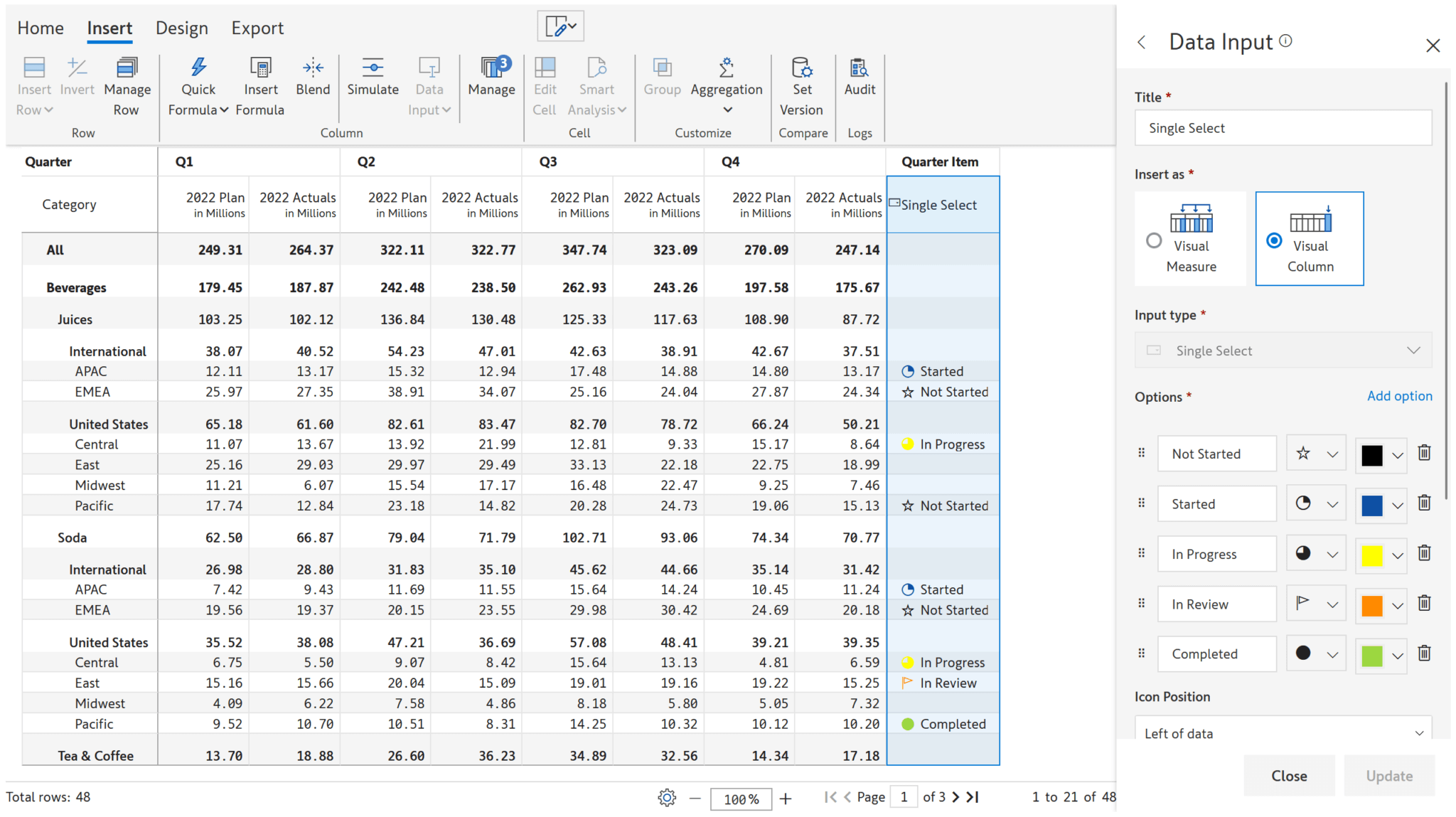
Task: Click the Audit logs icon
Action: click(x=859, y=68)
